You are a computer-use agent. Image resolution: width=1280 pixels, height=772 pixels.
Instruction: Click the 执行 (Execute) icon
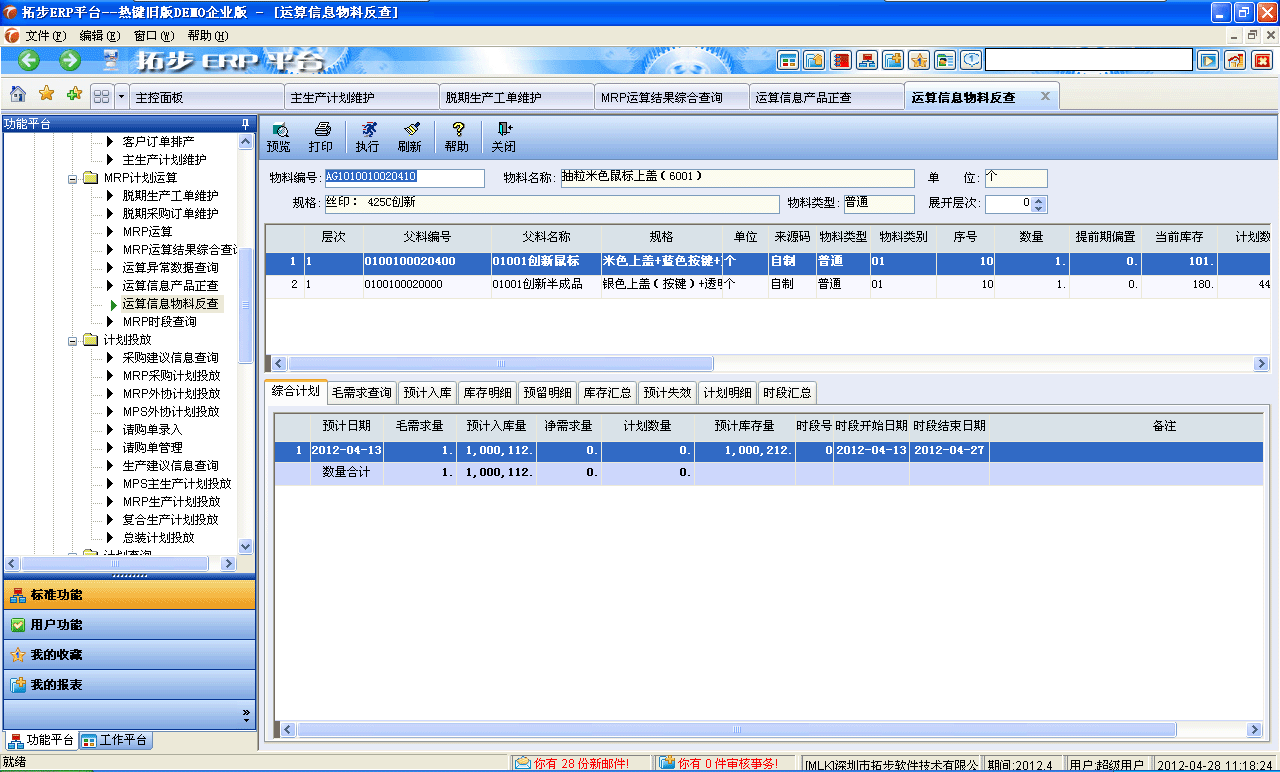point(367,135)
